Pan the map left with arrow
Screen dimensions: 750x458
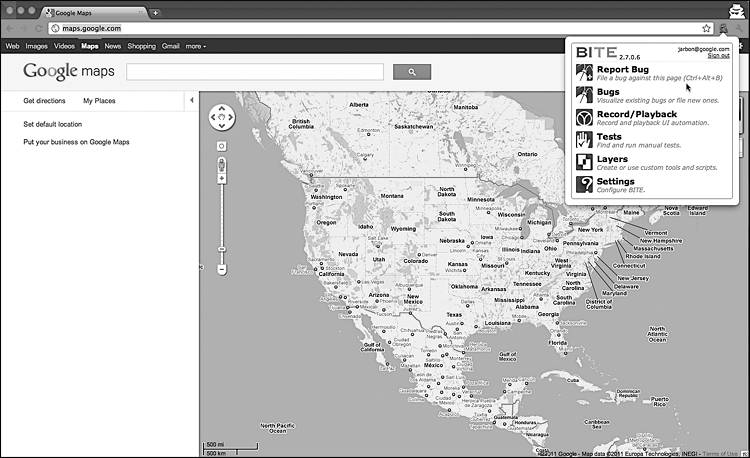[x=213, y=117]
